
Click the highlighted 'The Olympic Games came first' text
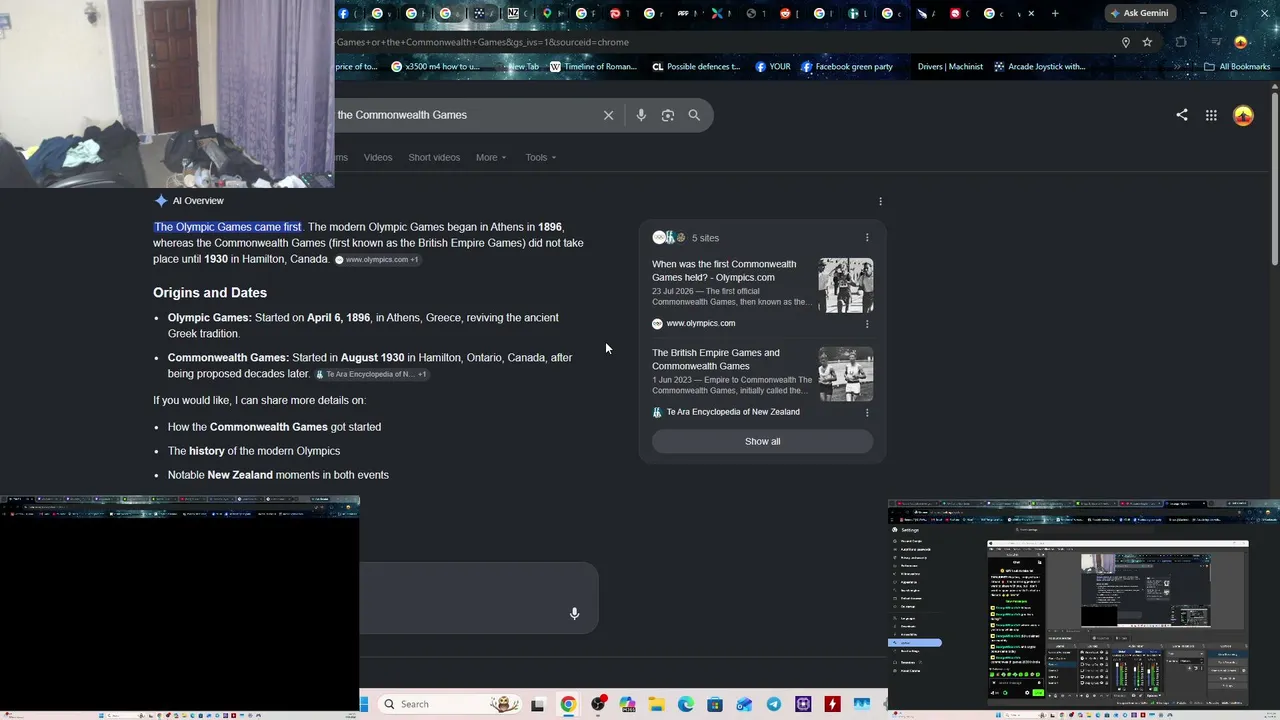coord(228,227)
